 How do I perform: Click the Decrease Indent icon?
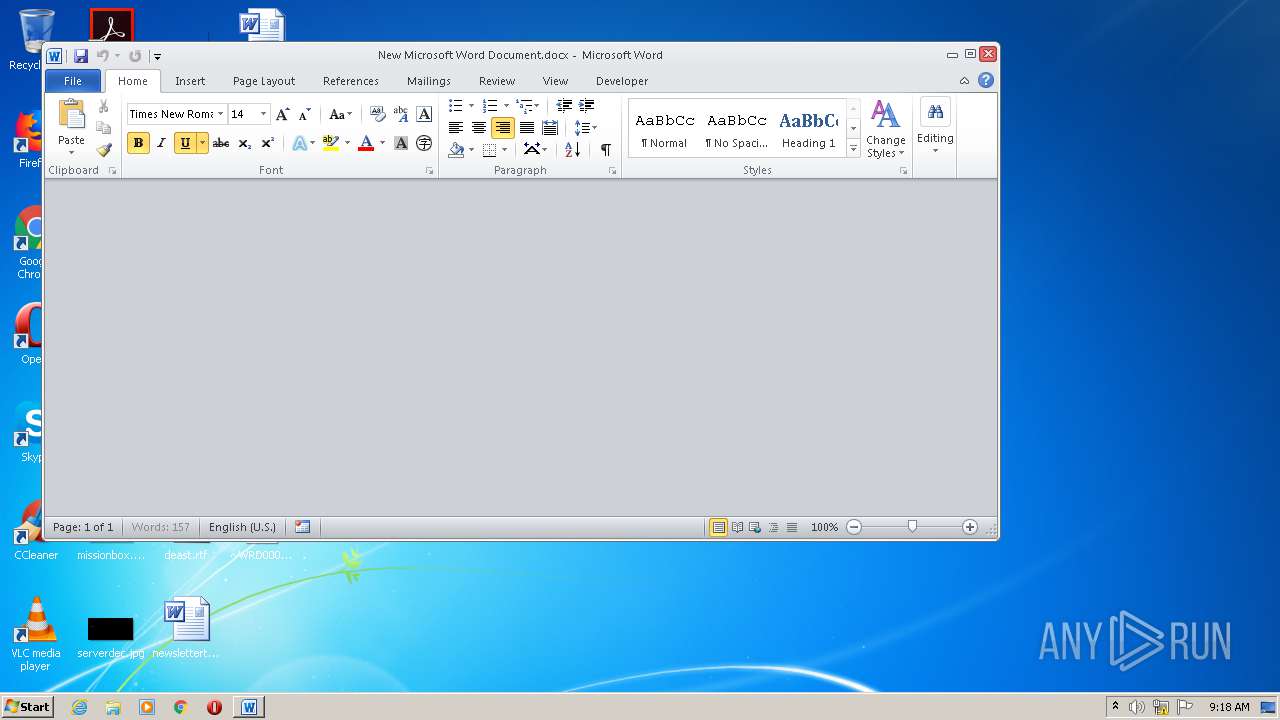tap(564, 106)
